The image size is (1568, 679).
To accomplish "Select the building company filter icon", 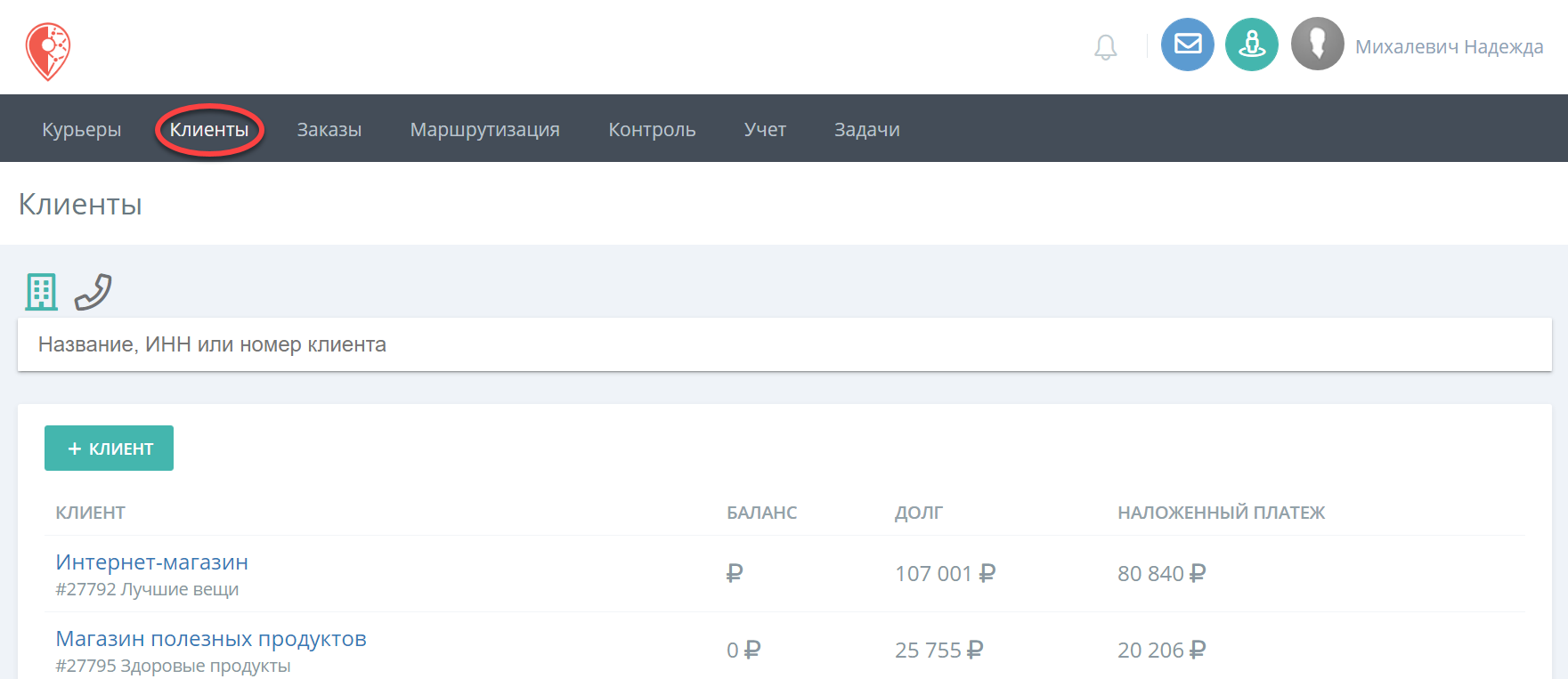I will point(41,292).
